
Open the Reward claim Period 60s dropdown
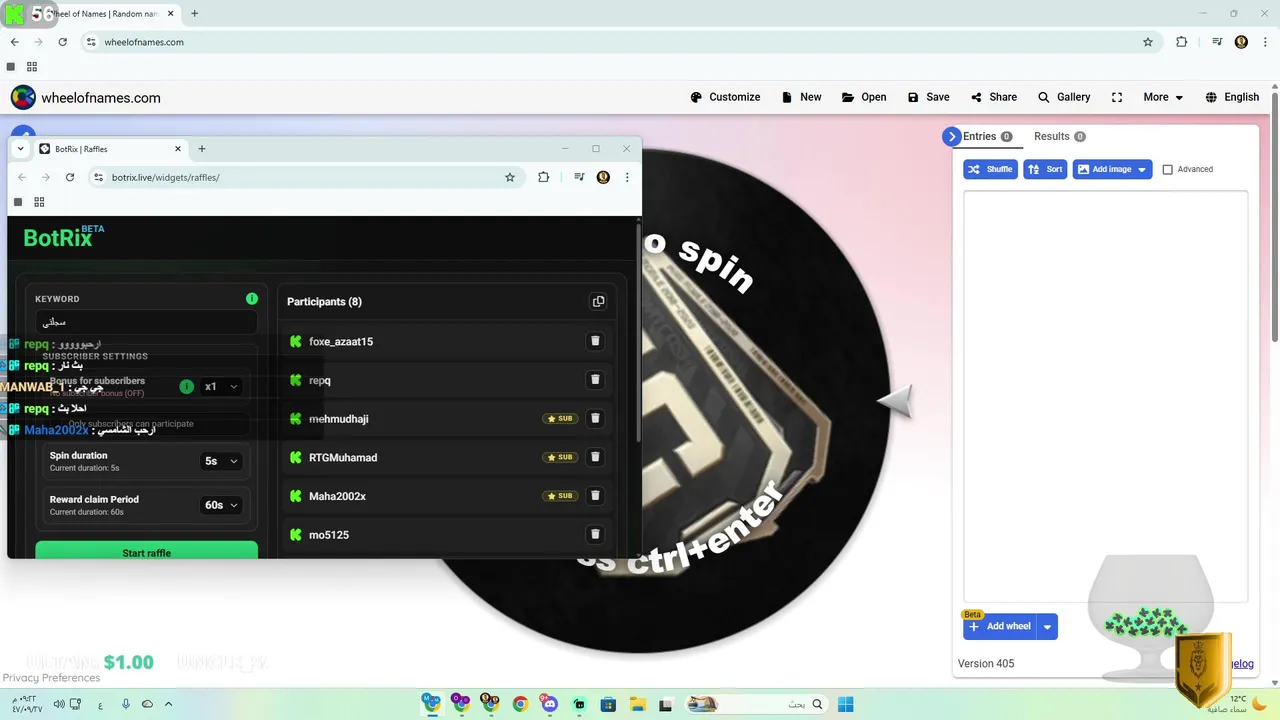221,505
